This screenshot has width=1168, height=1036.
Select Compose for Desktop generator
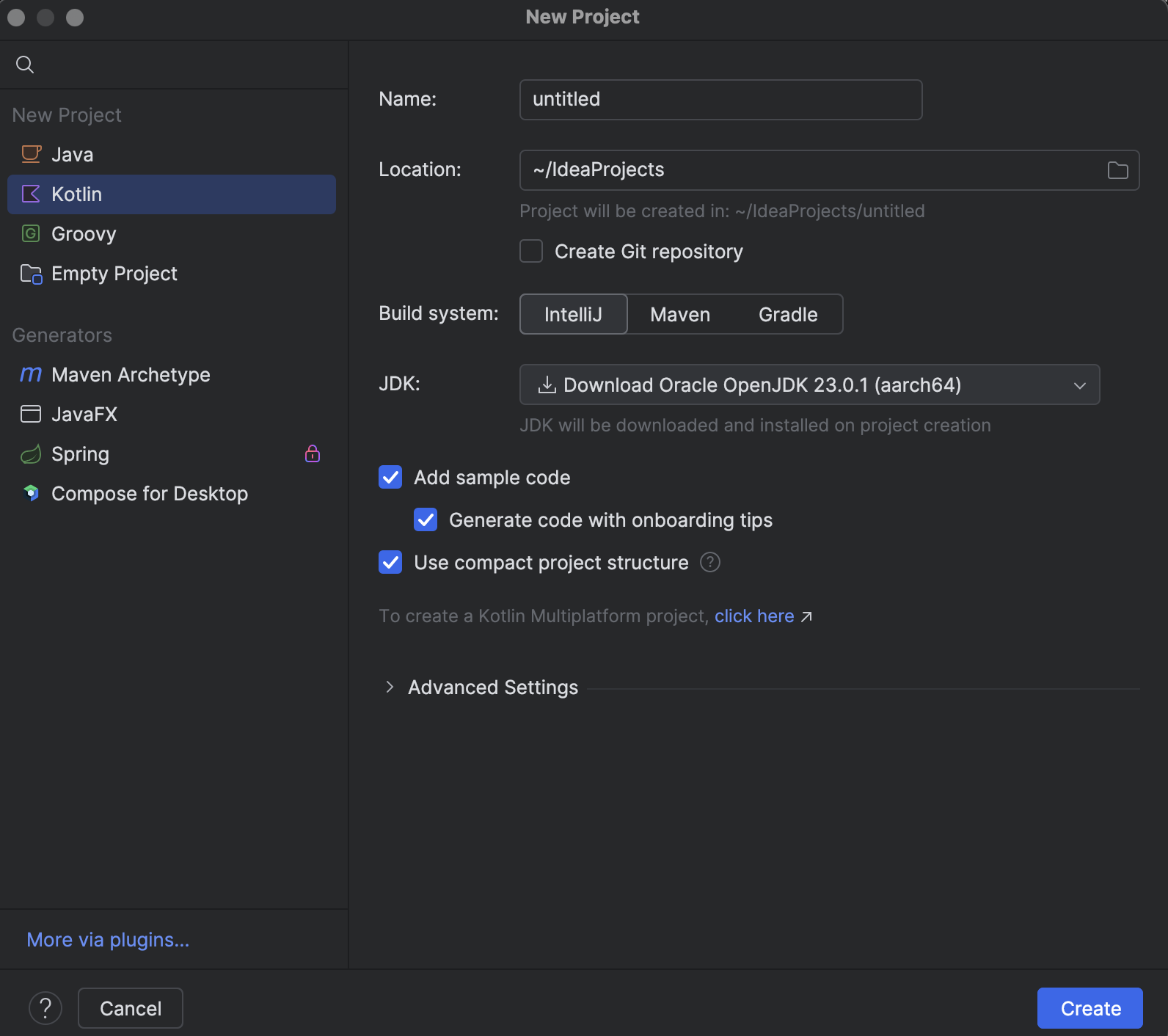point(172,493)
